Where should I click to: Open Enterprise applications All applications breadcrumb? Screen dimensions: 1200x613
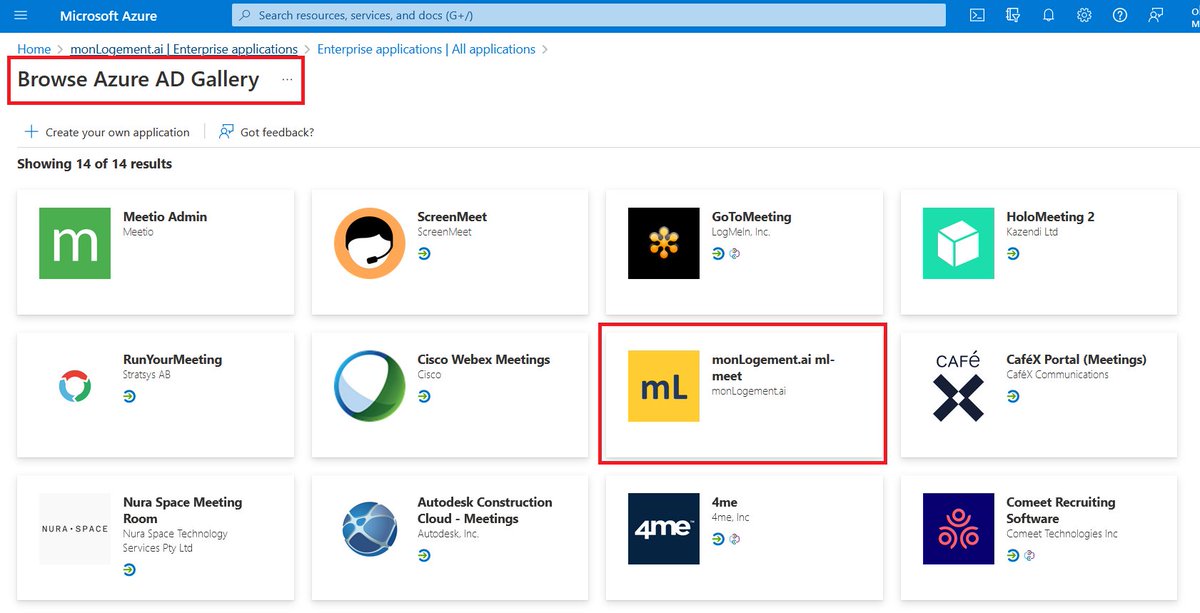point(426,49)
